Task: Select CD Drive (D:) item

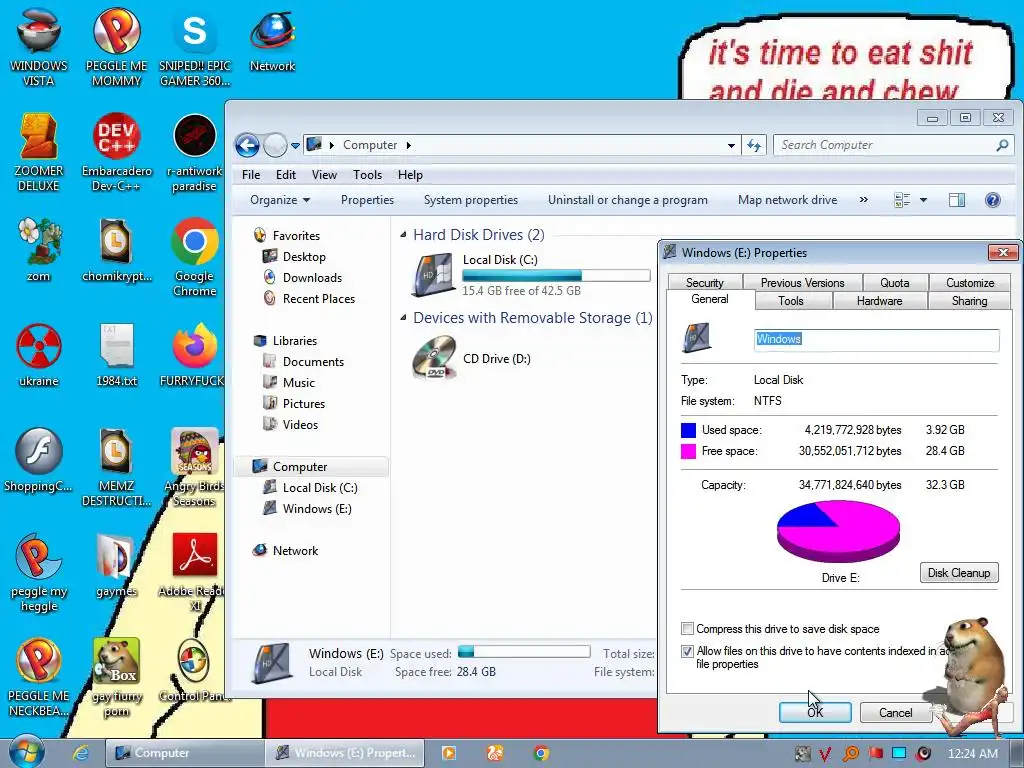Action: pyautogui.click(x=472, y=359)
